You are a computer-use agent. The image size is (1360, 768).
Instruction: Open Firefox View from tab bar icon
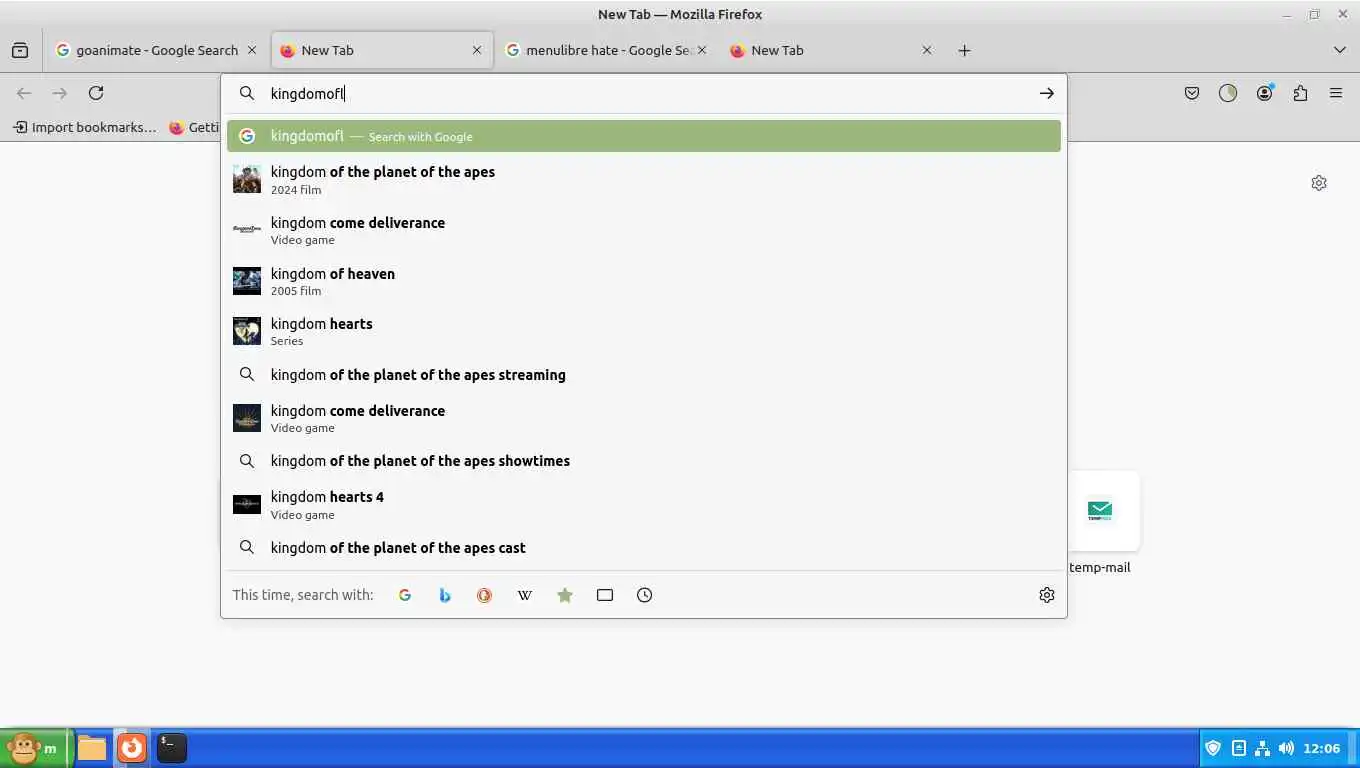20,50
